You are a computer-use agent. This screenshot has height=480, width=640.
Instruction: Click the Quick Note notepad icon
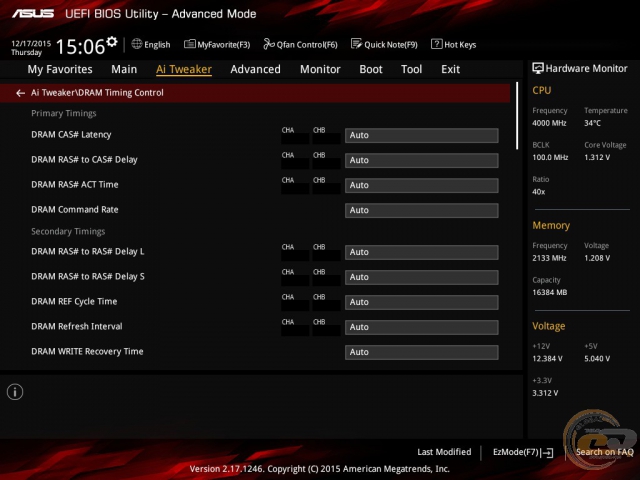point(356,44)
